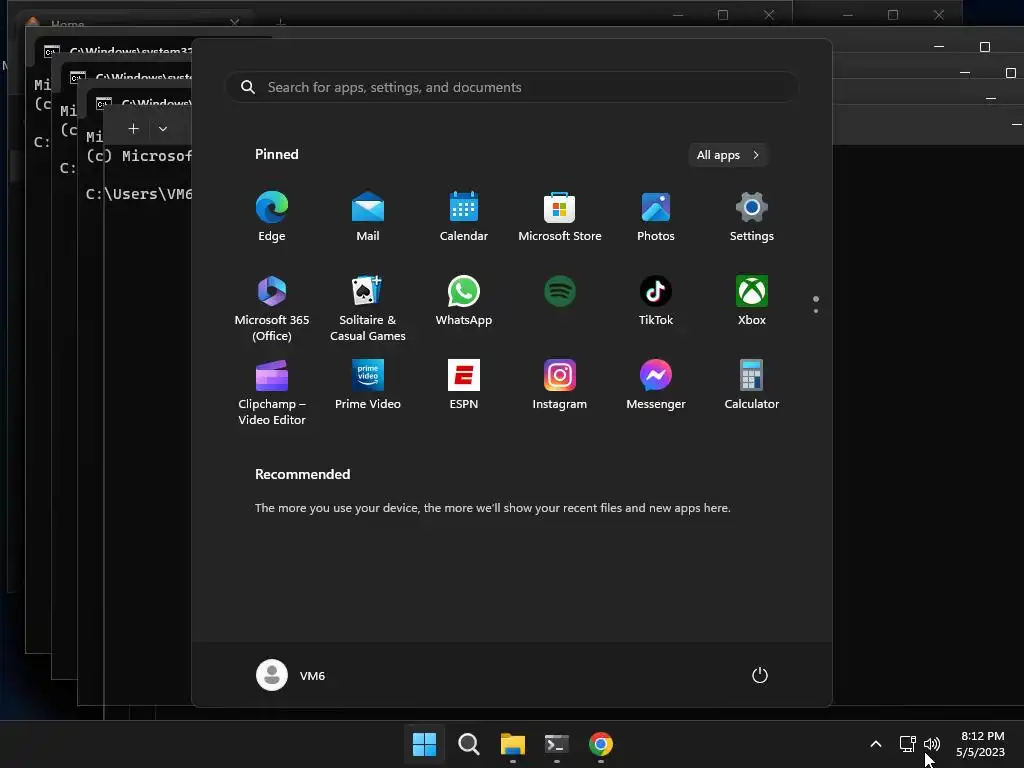The image size is (1024, 768).
Task: Open the Instagram app
Action: point(560,385)
